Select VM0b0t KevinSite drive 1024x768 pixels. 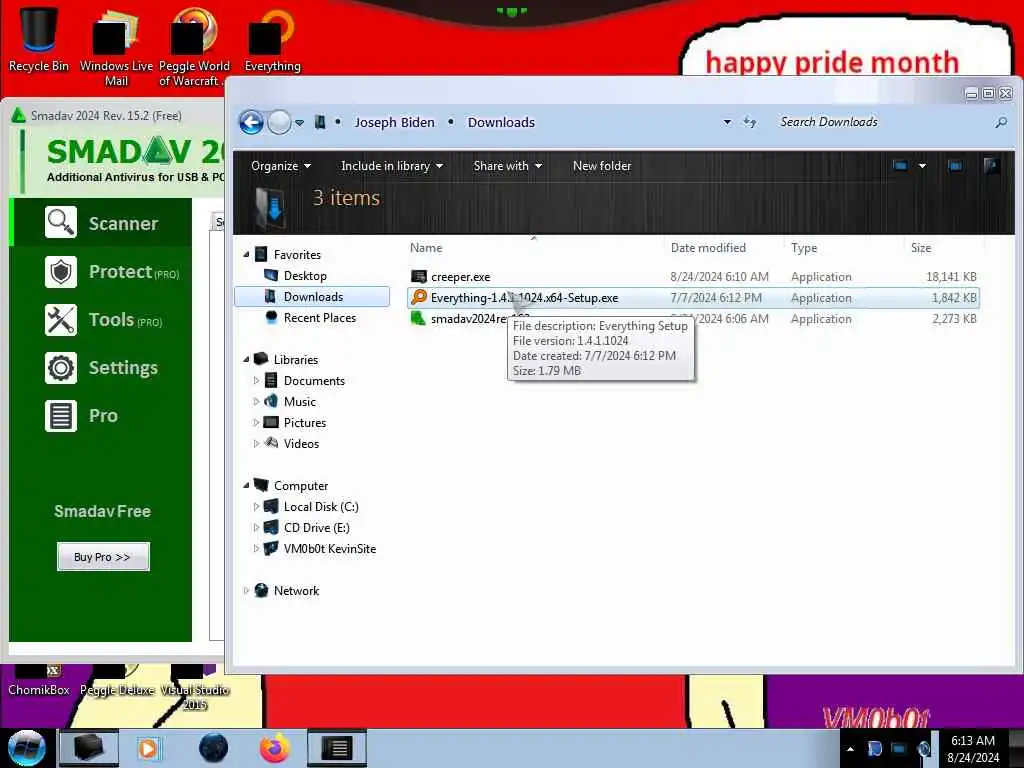329,548
